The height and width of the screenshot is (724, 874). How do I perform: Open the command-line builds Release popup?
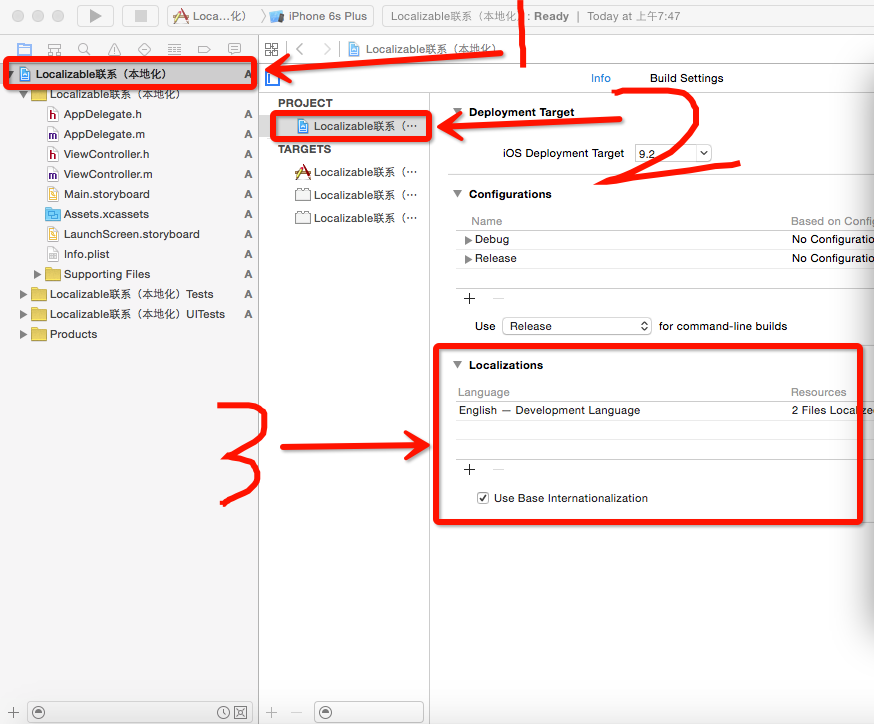pos(576,326)
